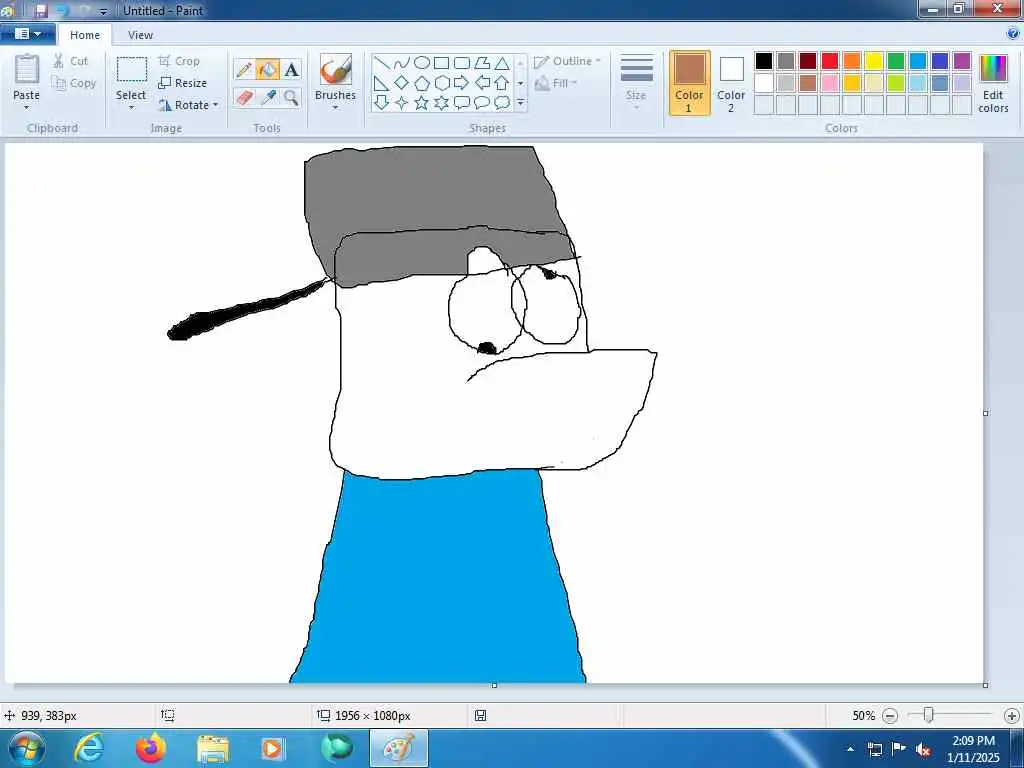Choose the Right triangle shape

point(382,83)
